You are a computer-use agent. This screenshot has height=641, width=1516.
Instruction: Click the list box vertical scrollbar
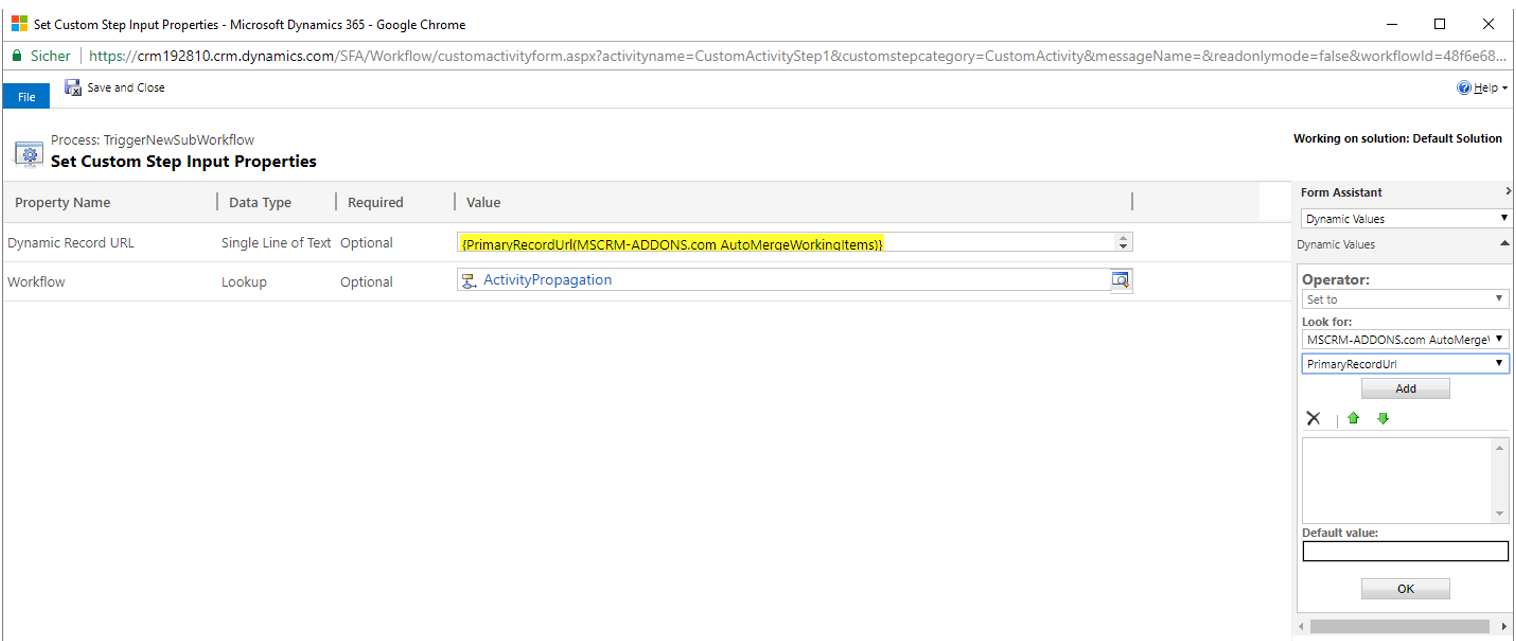coord(1500,479)
